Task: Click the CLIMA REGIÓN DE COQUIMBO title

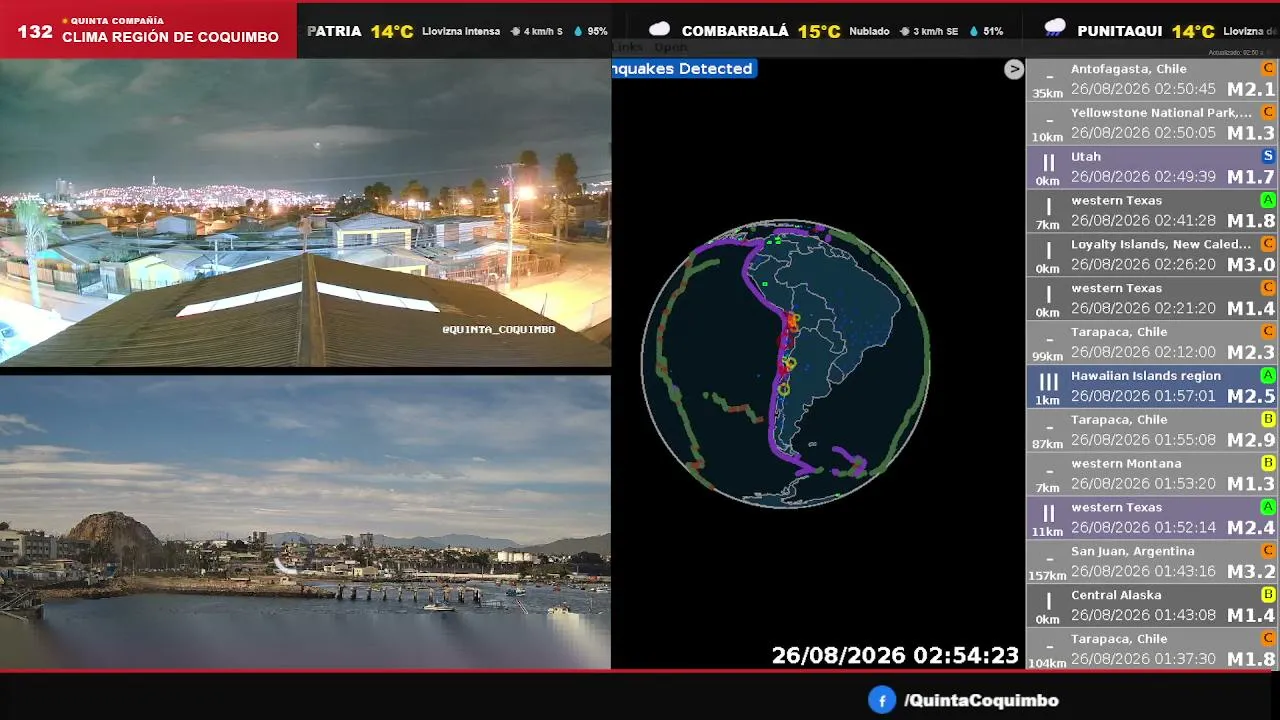Action: (170, 37)
